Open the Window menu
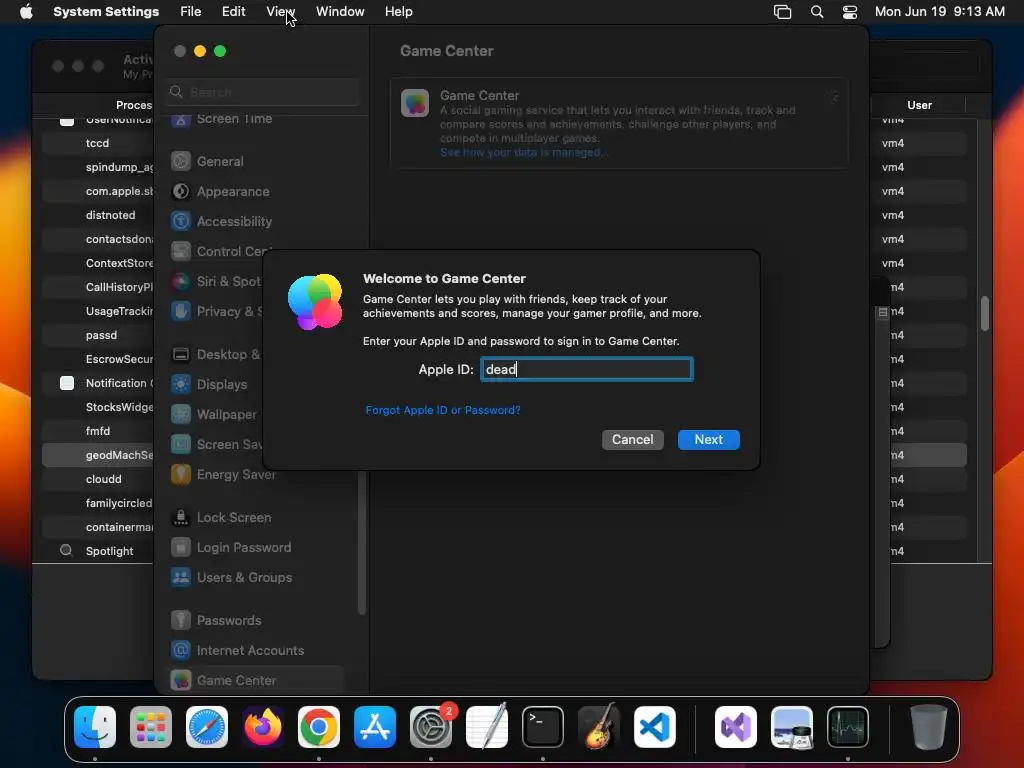 [x=340, y=12]
